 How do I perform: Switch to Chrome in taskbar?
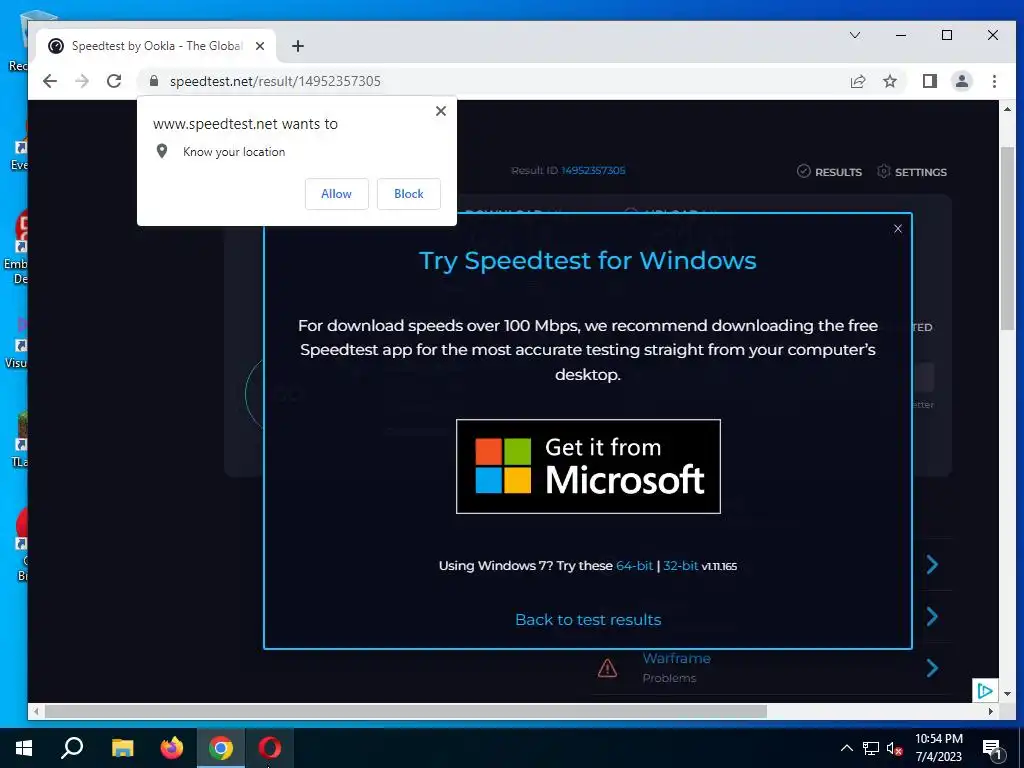click(x=221, y=748)
